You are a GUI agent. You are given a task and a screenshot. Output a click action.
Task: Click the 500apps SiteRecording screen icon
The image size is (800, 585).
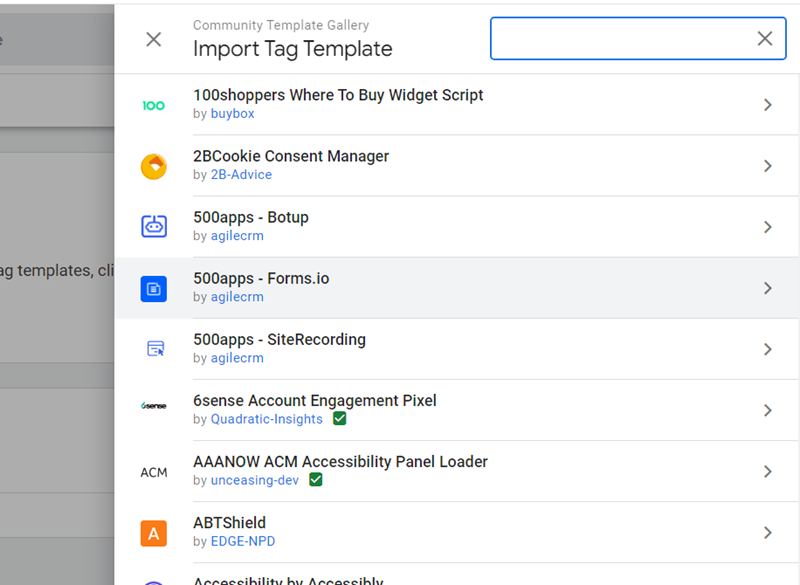(154, 348)
